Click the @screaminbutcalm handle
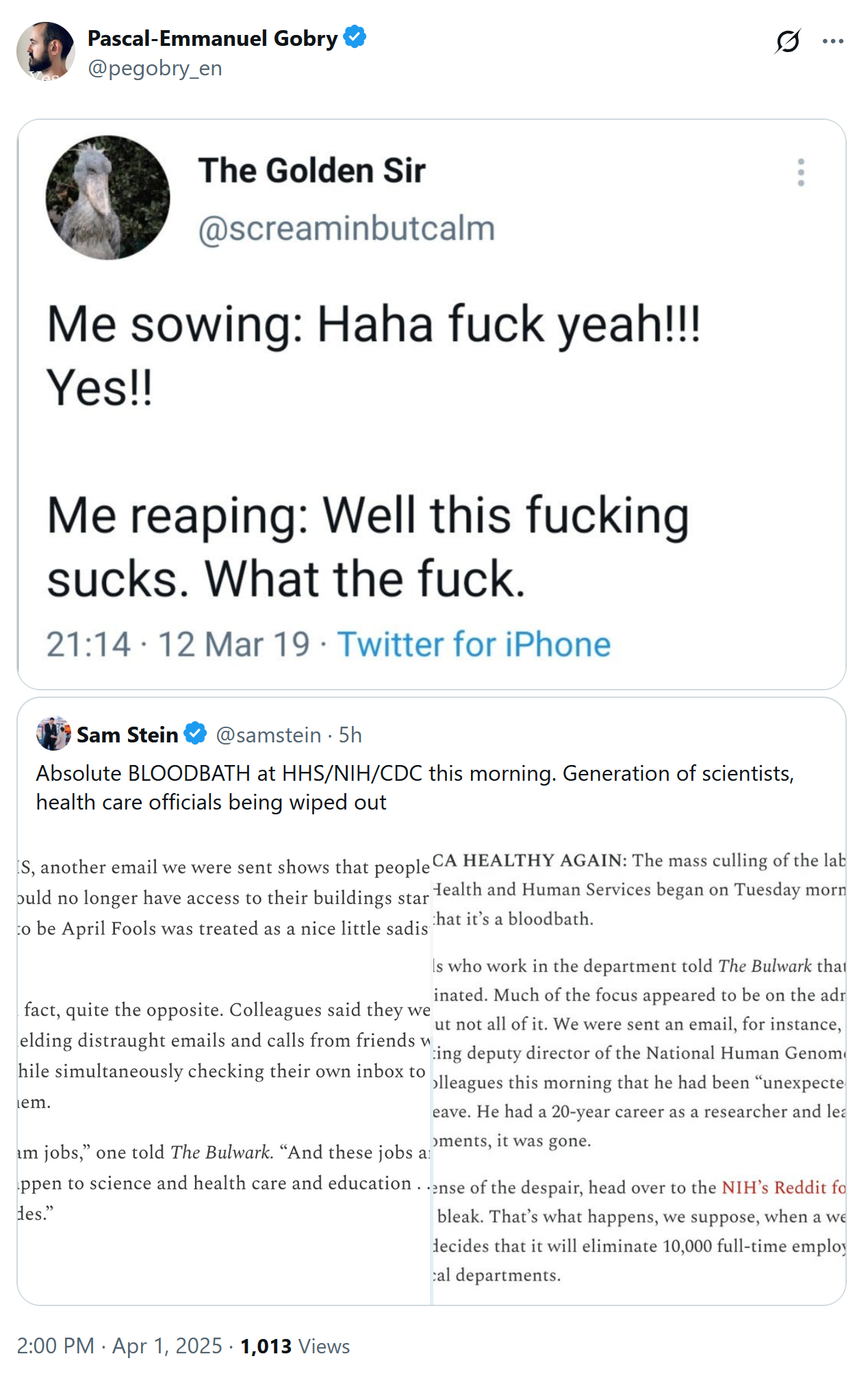Image resolution: width=868 pixels, height=1378 pixels. [346, 229]
